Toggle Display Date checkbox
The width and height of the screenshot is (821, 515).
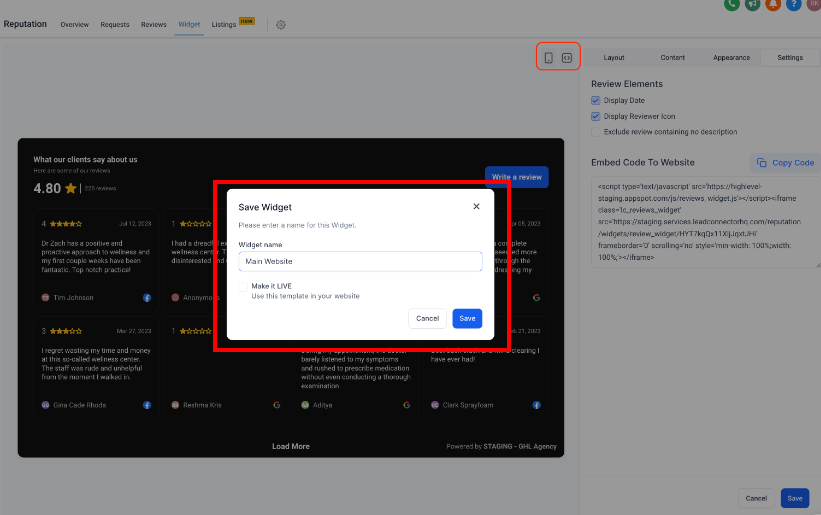(x=595, y=100)
